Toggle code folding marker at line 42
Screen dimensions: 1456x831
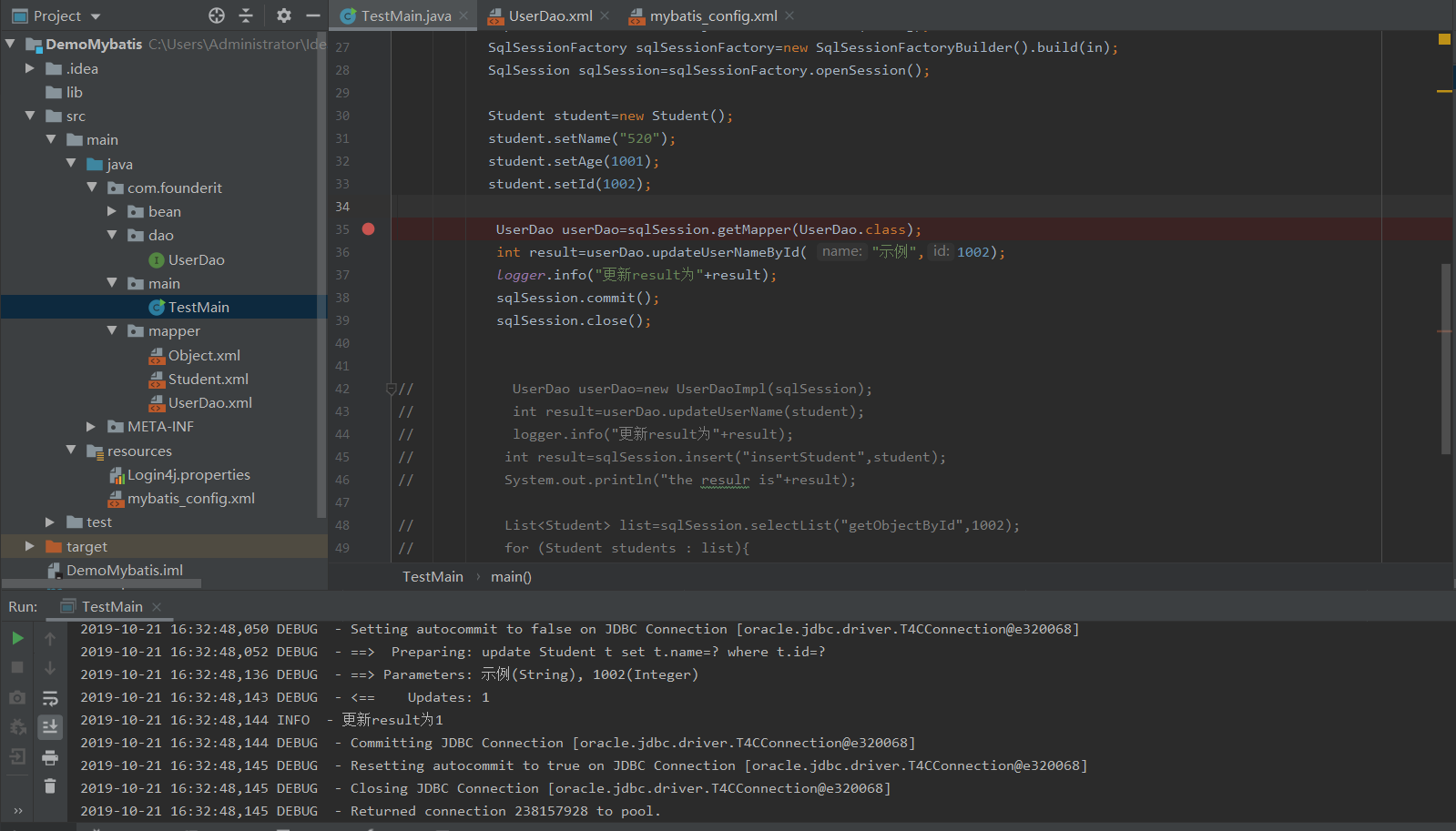tap(391, 389)
